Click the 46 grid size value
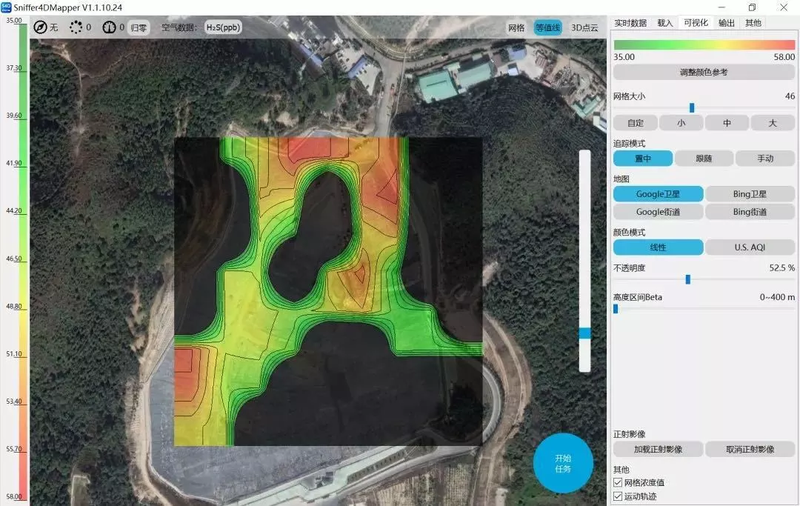The image size is (800, 506). (x=790, y=96)
